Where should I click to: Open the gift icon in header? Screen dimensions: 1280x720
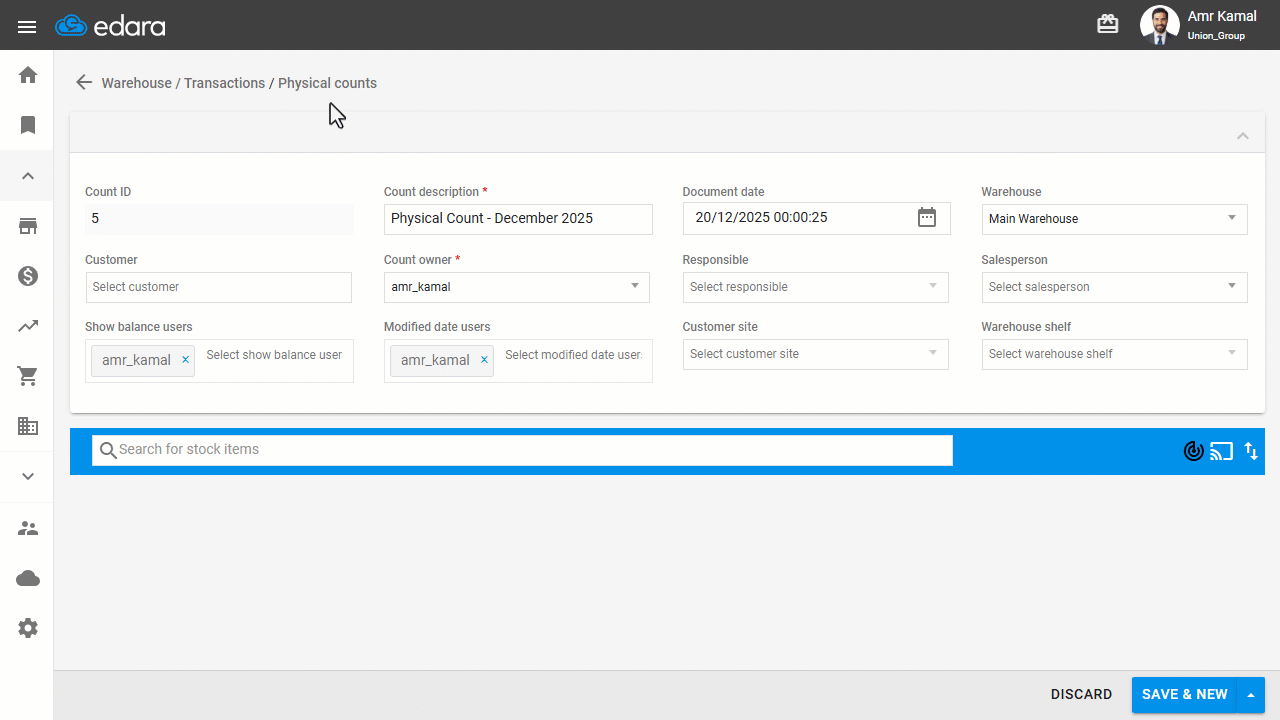(1108, 25)
